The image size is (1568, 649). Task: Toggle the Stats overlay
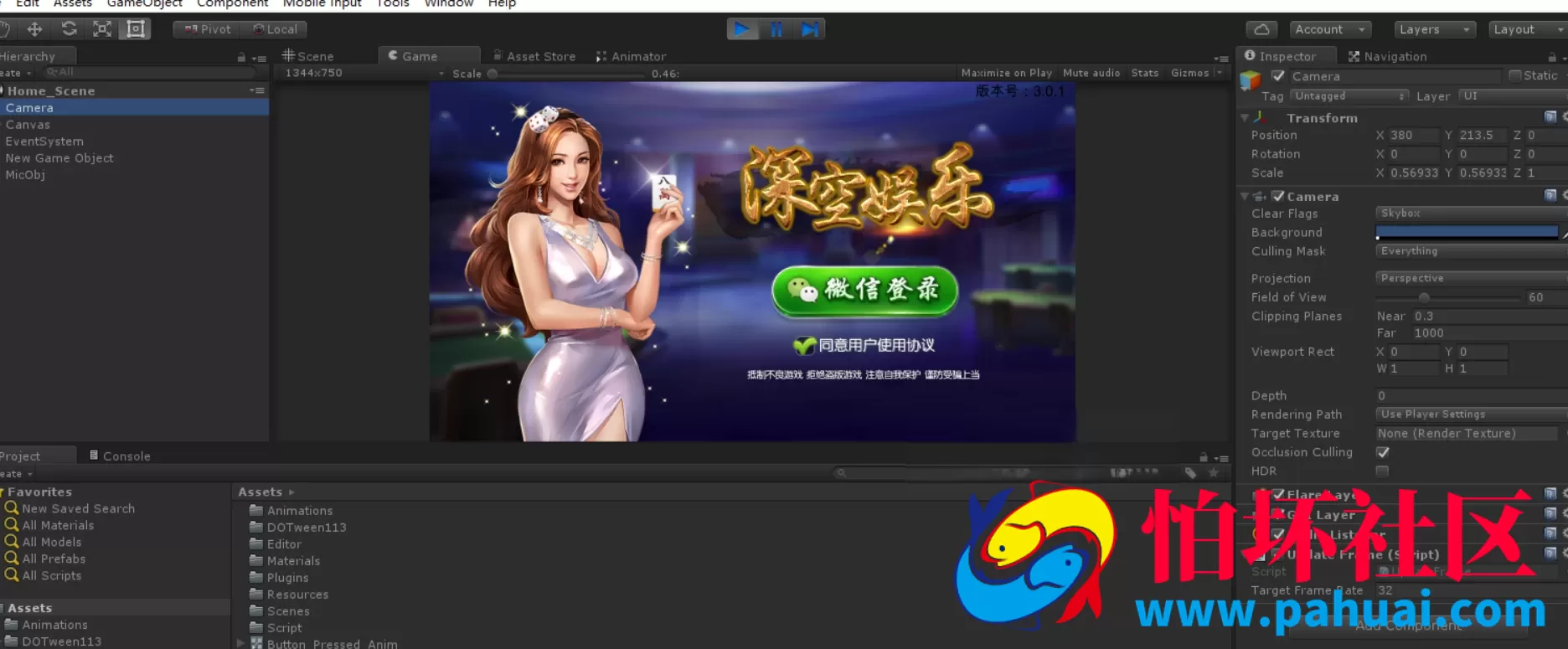point(1144,73)
